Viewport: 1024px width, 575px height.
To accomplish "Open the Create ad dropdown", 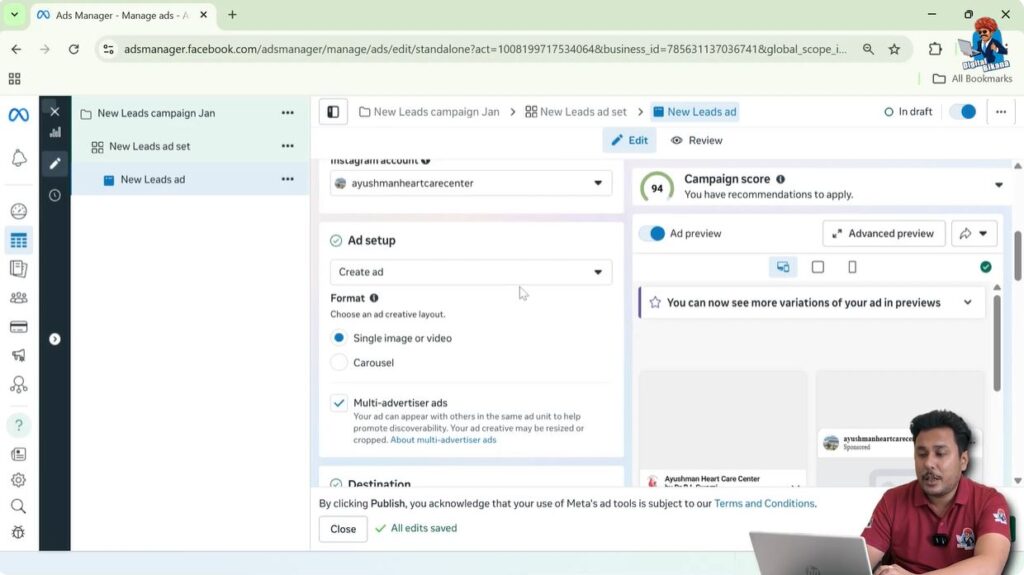I will (x=471, y=272).
